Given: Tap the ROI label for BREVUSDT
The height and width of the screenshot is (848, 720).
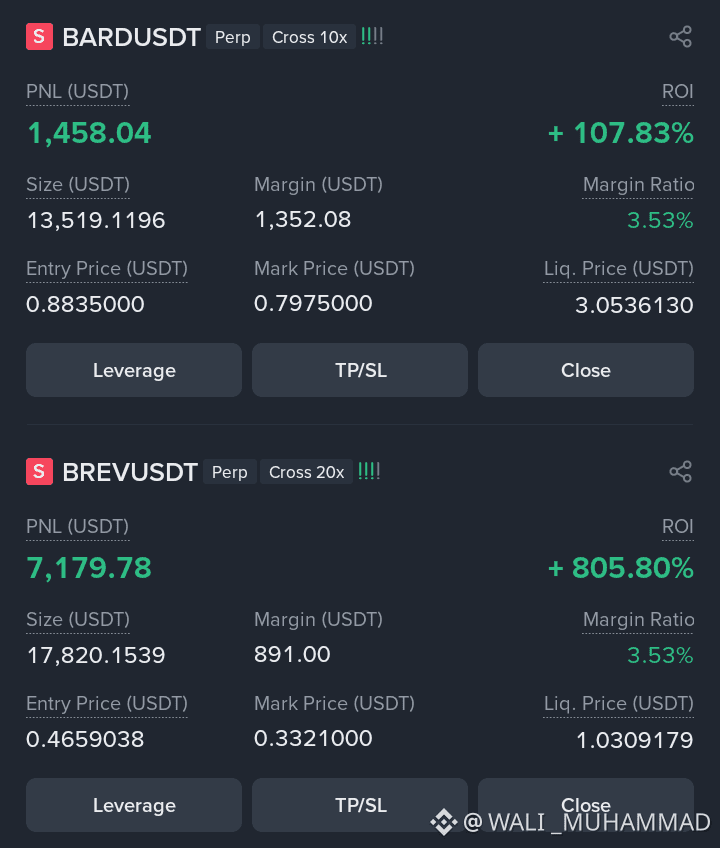Looking at the screenshot, I should point(678,527).
